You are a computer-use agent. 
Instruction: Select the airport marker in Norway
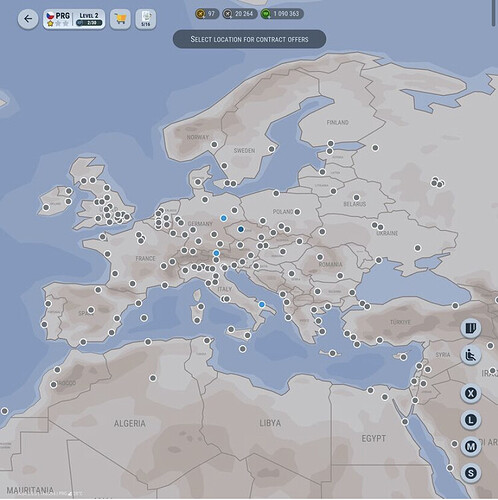pos(214,144)
